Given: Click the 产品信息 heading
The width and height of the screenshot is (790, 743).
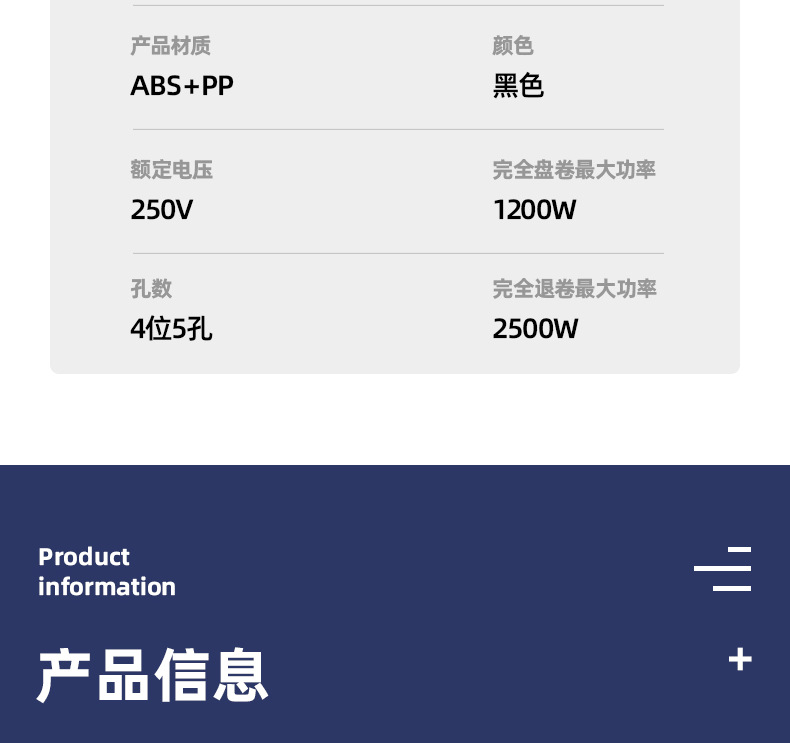Looking at the screenshot, I should click(153, 676).
